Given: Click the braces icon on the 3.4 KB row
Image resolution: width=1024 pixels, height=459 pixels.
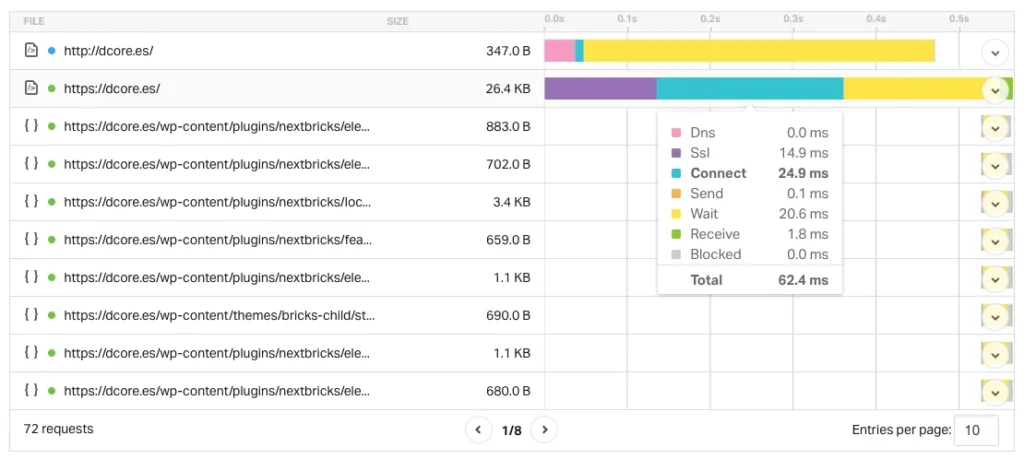Looking at the screenshot, I should (x=31, y=202).
